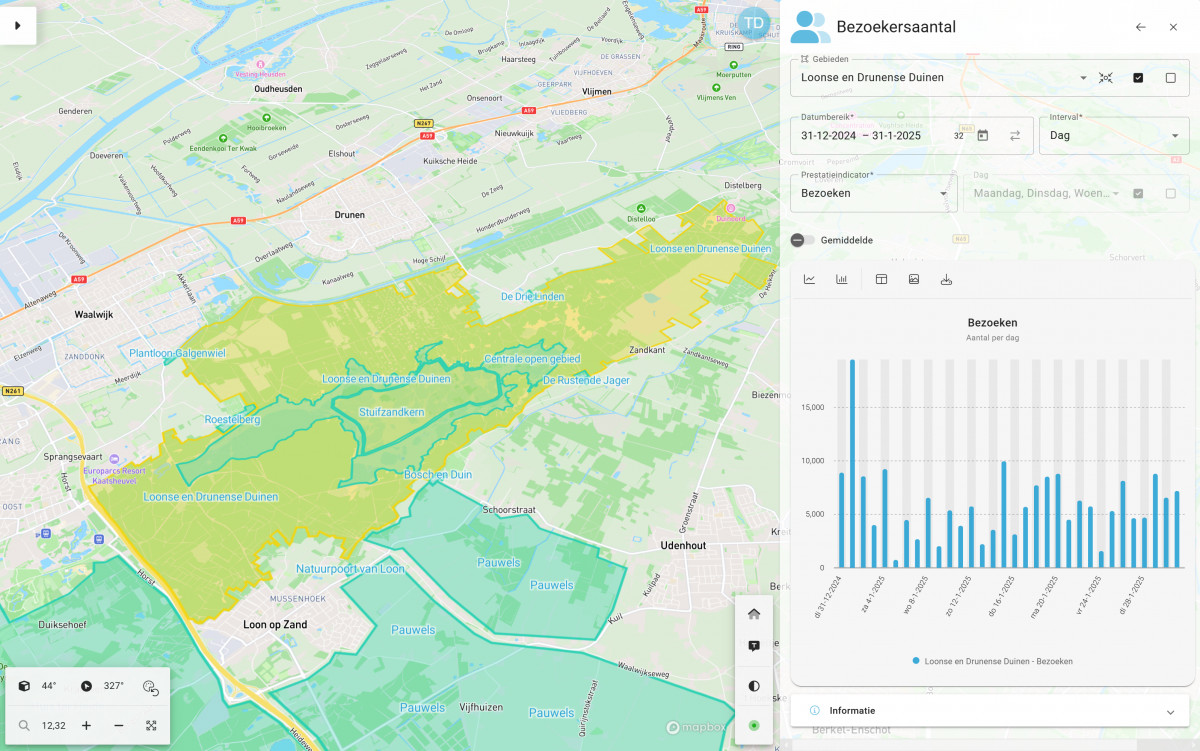Toggle the Gemiddelde switch
Image resolution: width=1200 pixels, height=751 pixels.
(x=802, y=240)
